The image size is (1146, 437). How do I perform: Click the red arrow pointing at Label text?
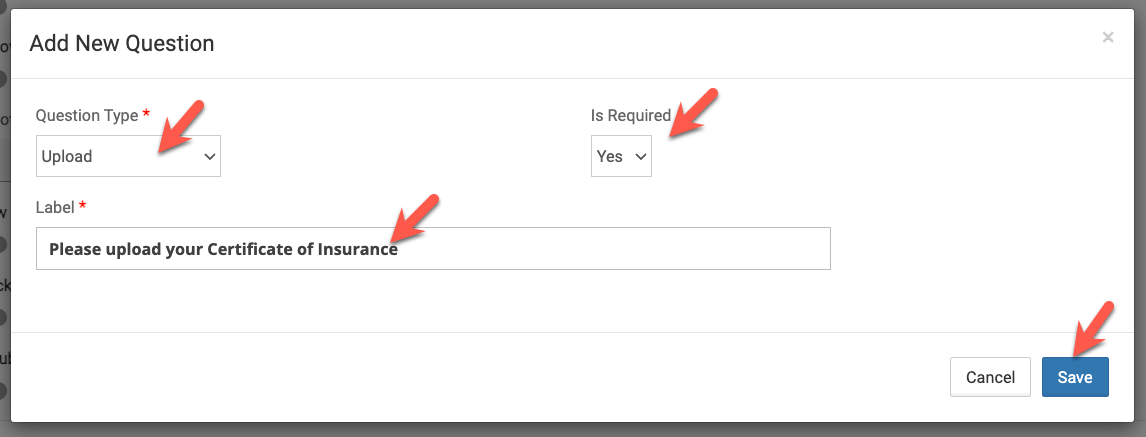point(415,219)
